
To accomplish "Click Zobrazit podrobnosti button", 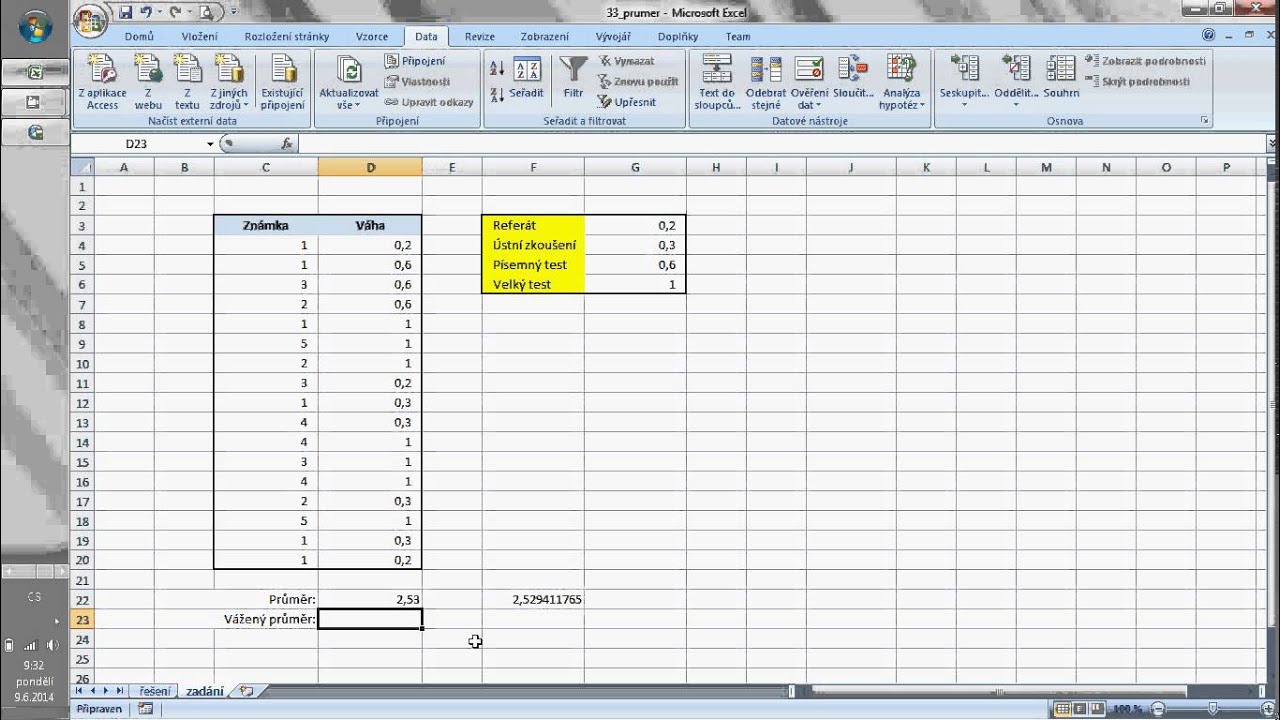I will pos(1146,61).
